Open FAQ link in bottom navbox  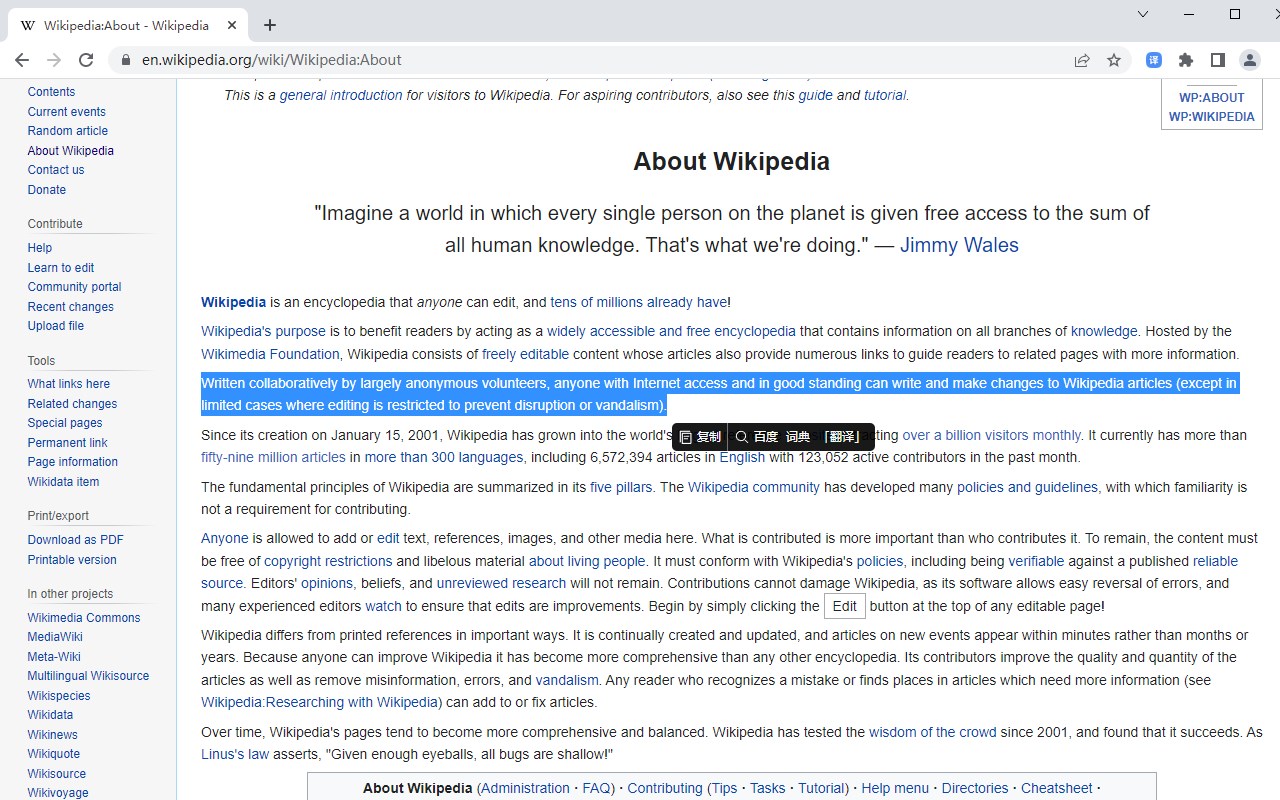tap(596, 788)
